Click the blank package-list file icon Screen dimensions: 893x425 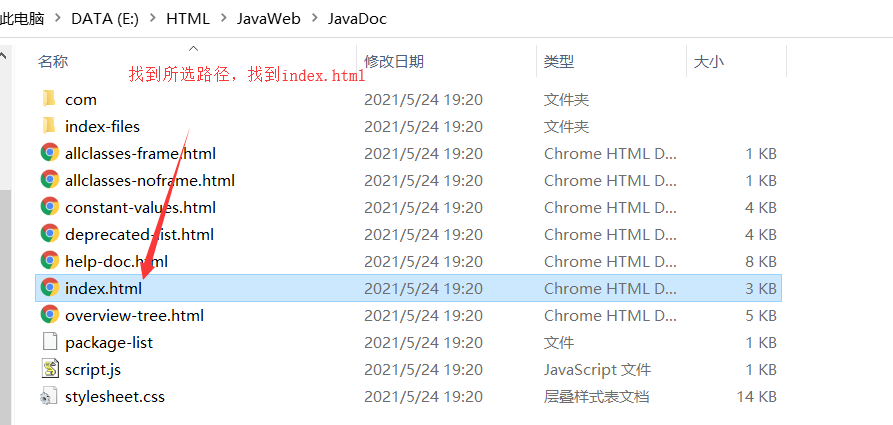pyautogui.click(x=50, y=342)
